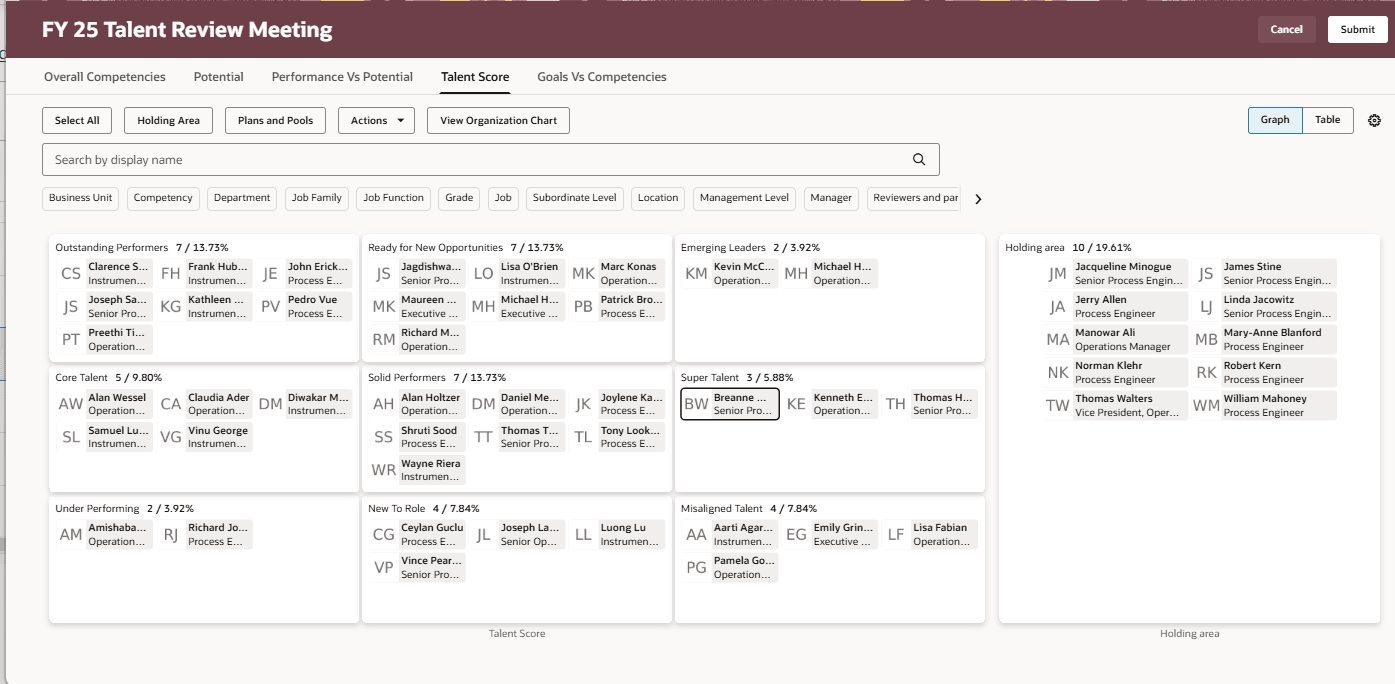
Task: Select the FH avatar for Frank
Action: coord(171,274)
